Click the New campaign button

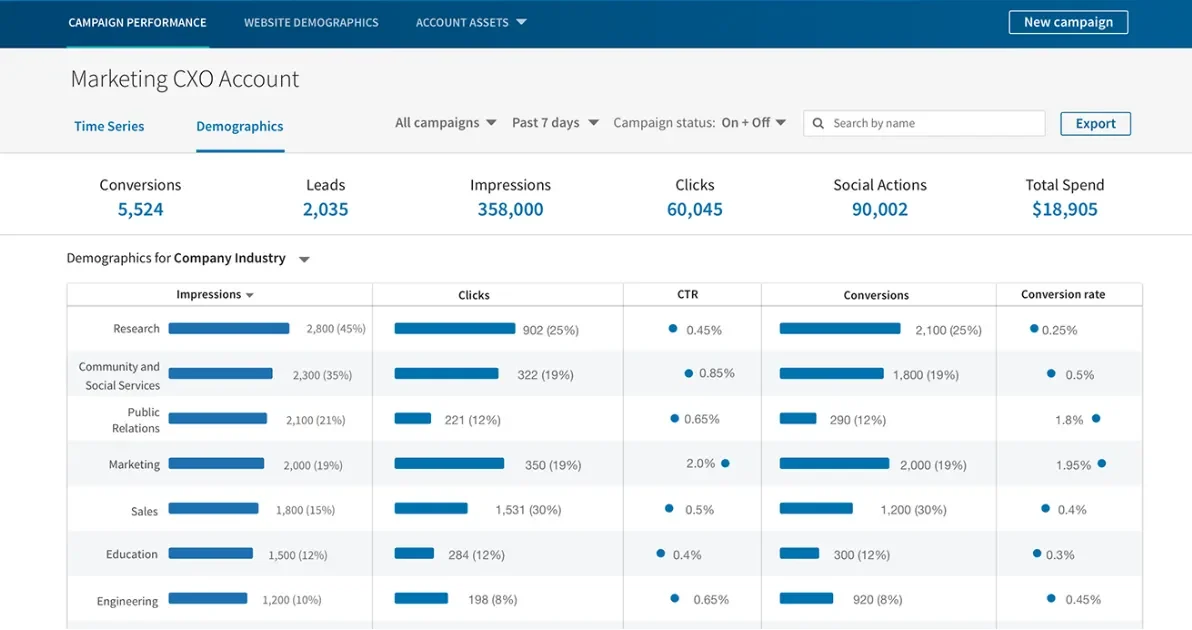click(x=1068, y=21)
